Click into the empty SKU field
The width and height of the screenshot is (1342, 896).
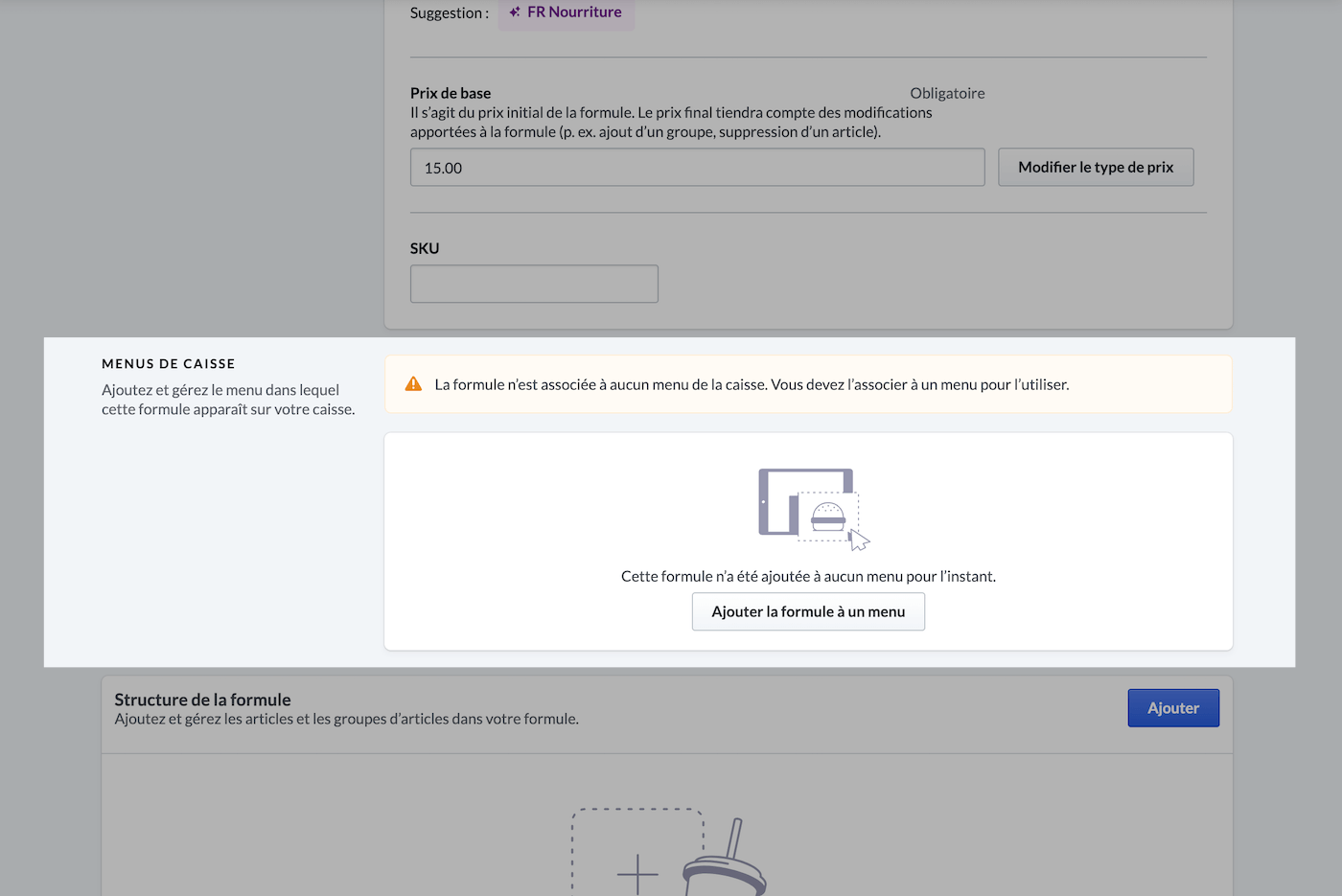(x=534, y=284)
